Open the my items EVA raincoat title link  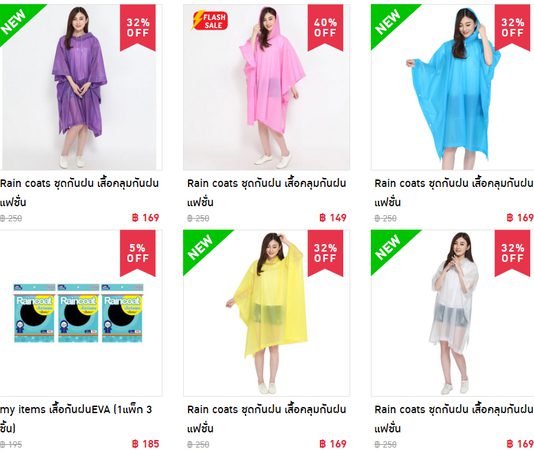(x=76, y=418)
